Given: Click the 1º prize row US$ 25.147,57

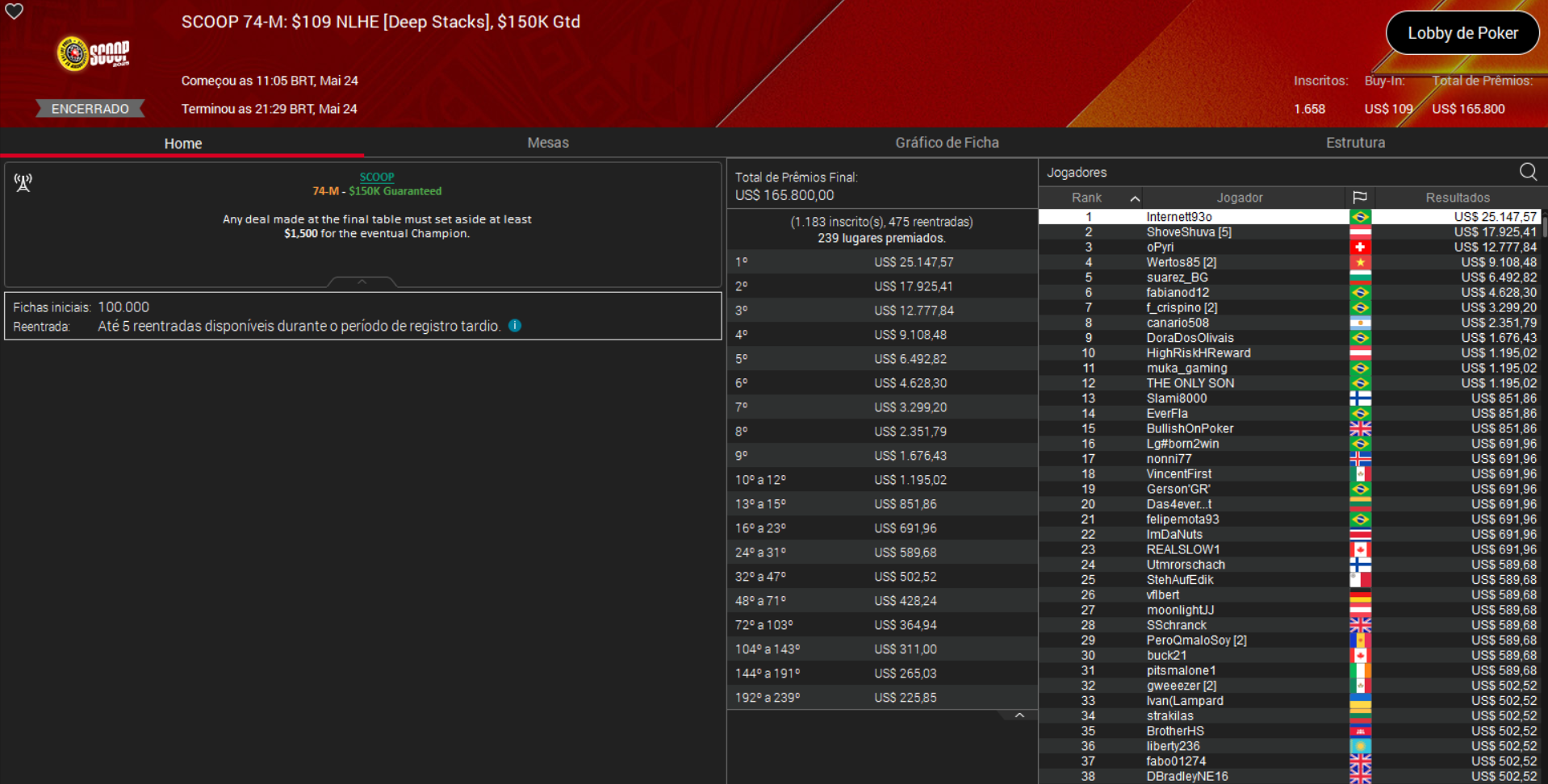Looking at the screenshot, I should (x=882, y=262).
